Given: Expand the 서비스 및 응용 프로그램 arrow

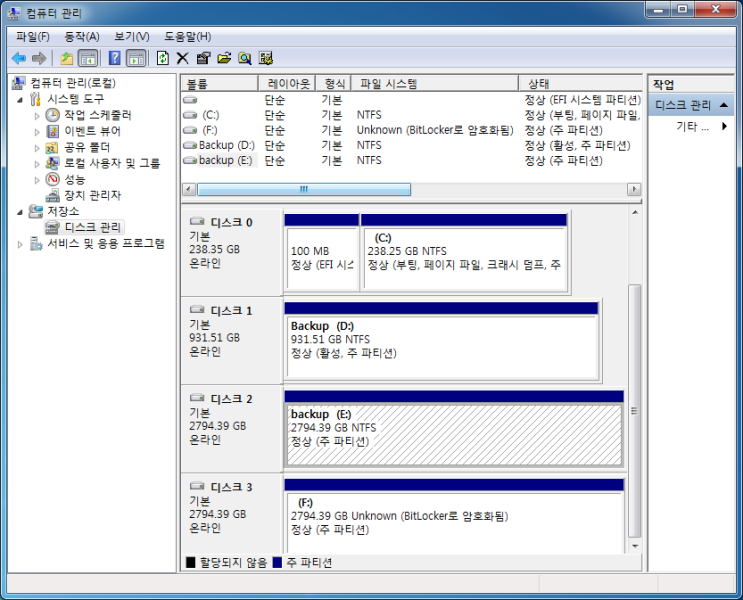Looking at the screenshot, I should 20,244.
